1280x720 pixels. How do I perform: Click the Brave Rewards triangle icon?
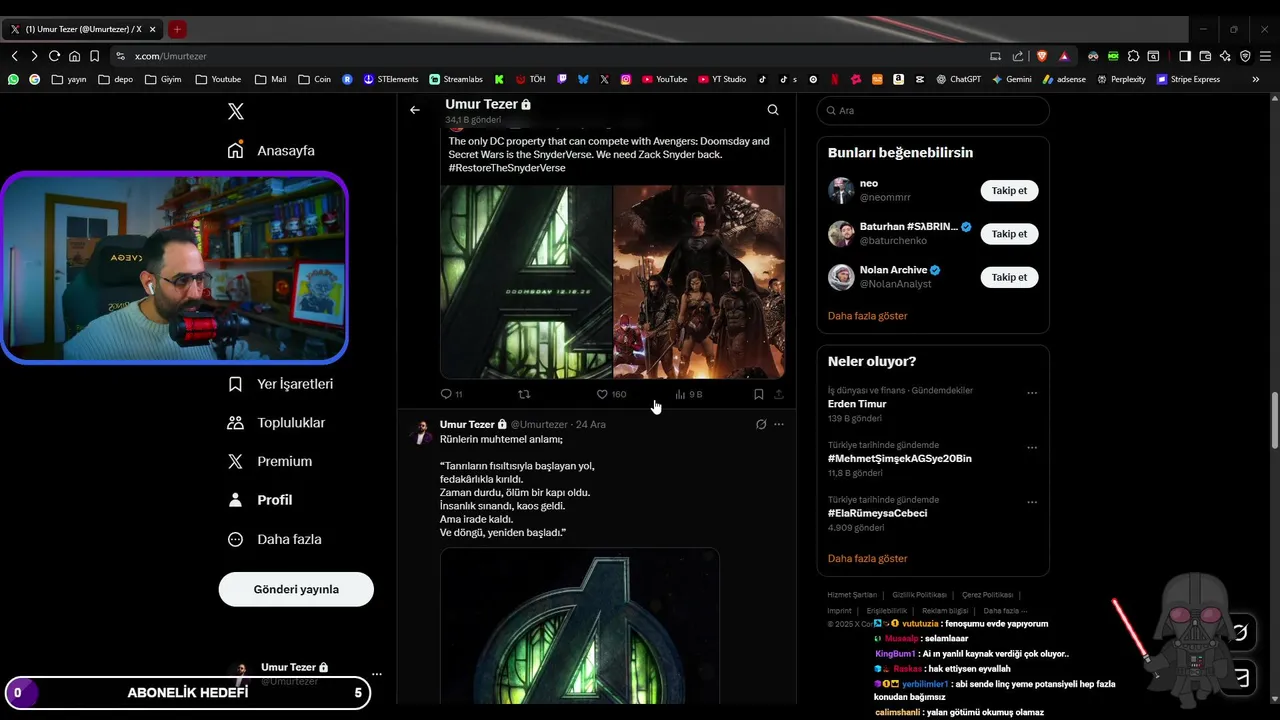point(1064,56)
